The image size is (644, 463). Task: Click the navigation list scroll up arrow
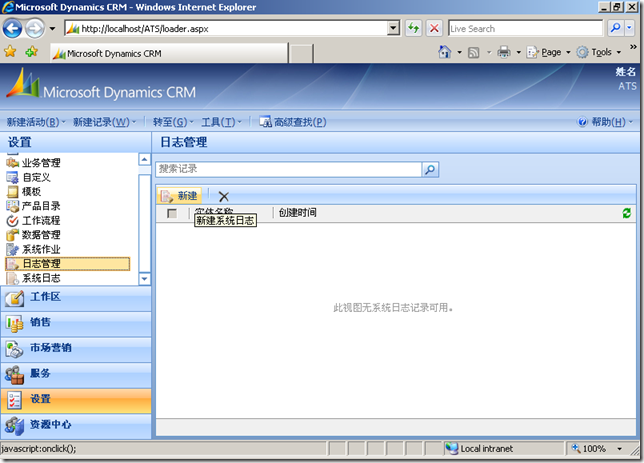pos(145,159)
